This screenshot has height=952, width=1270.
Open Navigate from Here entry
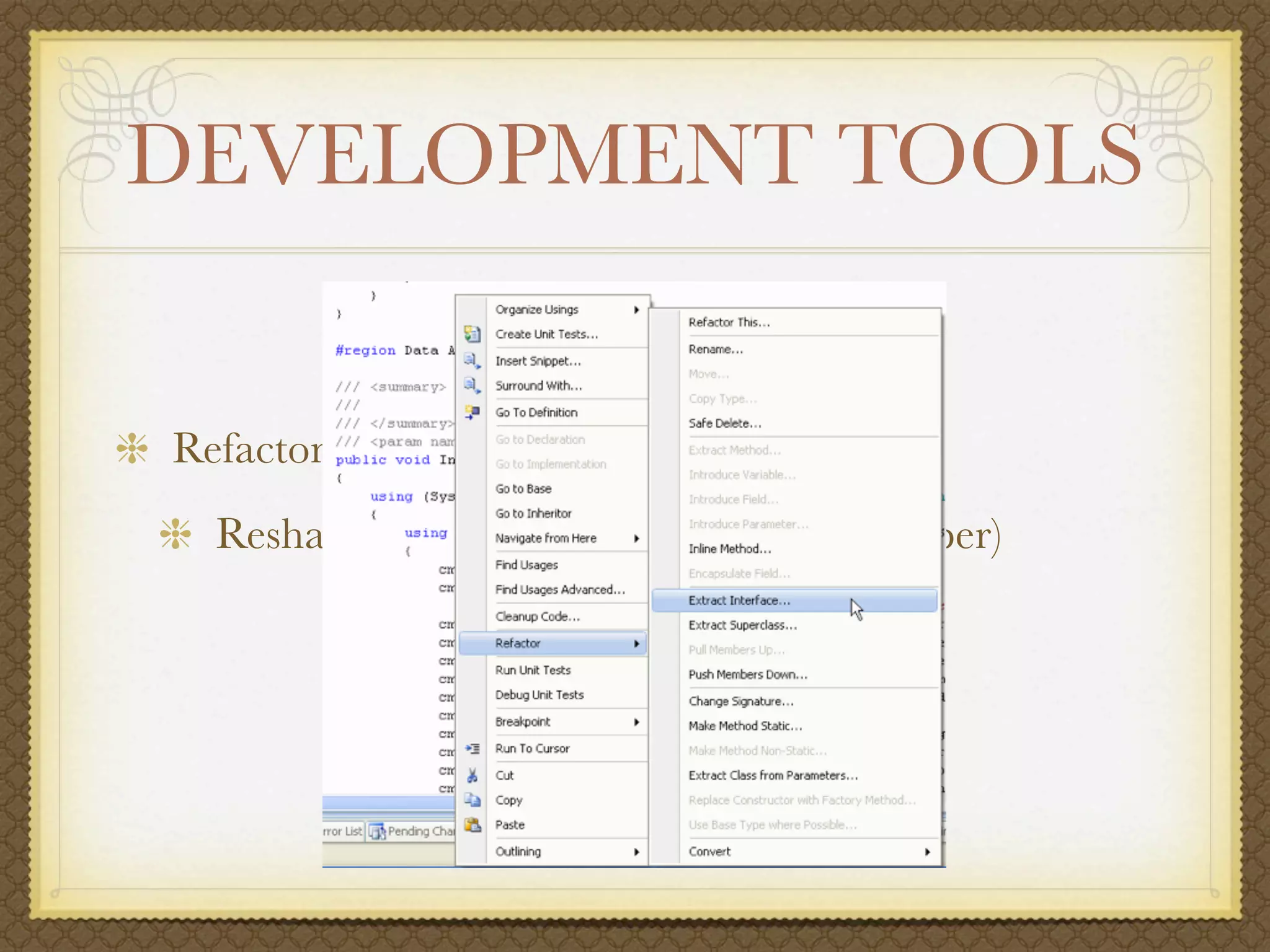[553, 538]
